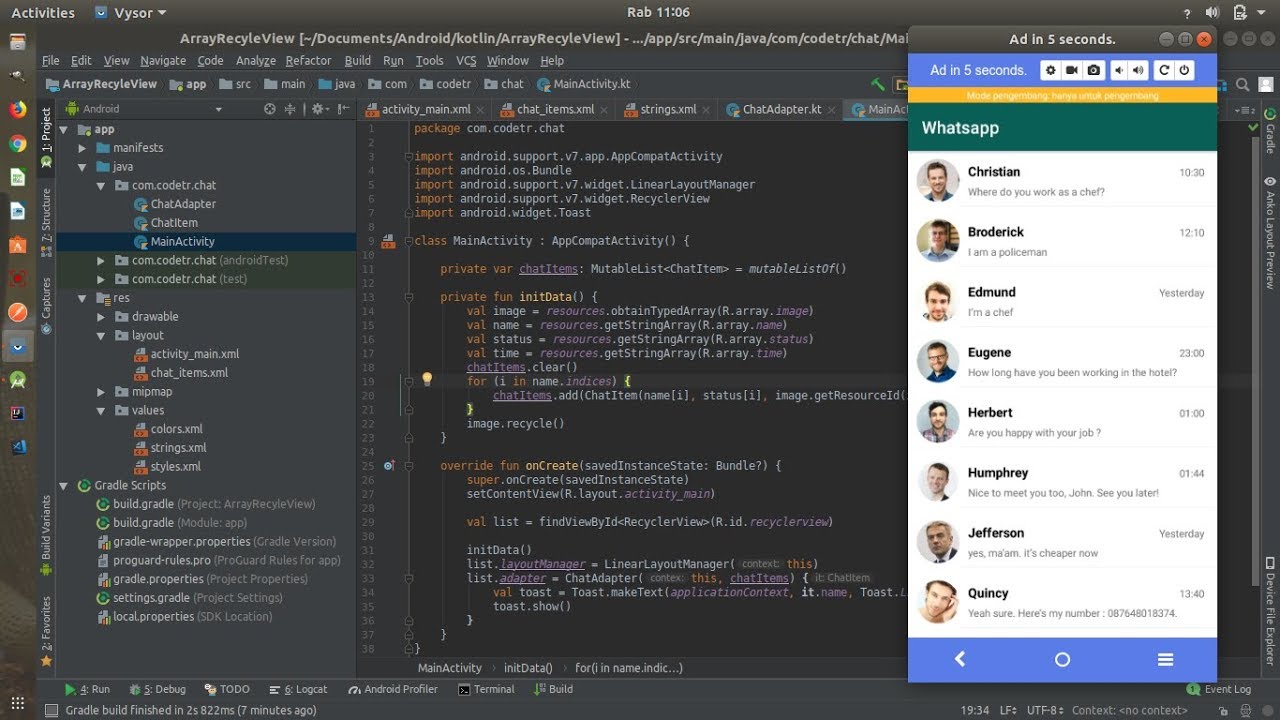The image size is (1280, 720).
Task: Tap the Android recents menu button
Action: click(1165, 659)
